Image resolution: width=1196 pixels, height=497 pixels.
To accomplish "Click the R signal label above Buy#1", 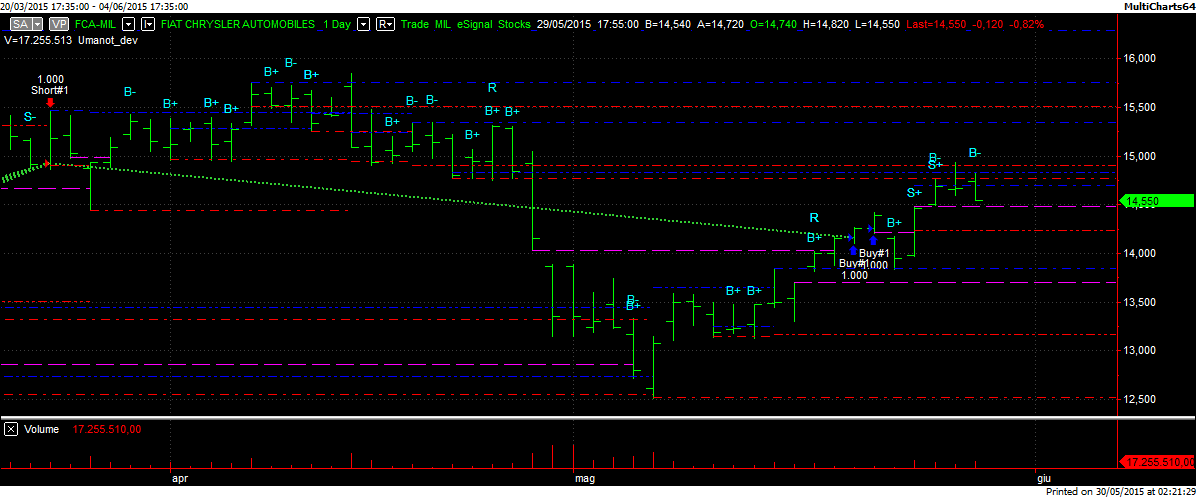I will (814, 218).
